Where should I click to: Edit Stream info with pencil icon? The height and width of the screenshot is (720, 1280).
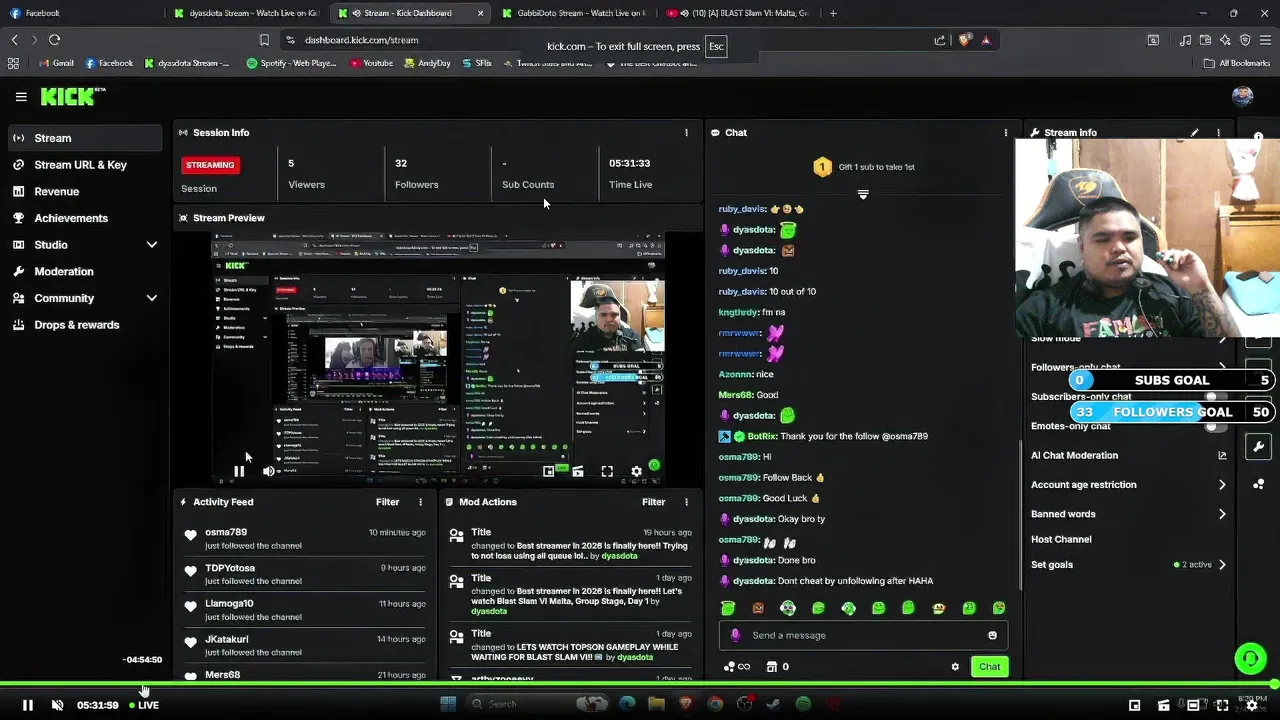click(1194, 133)
